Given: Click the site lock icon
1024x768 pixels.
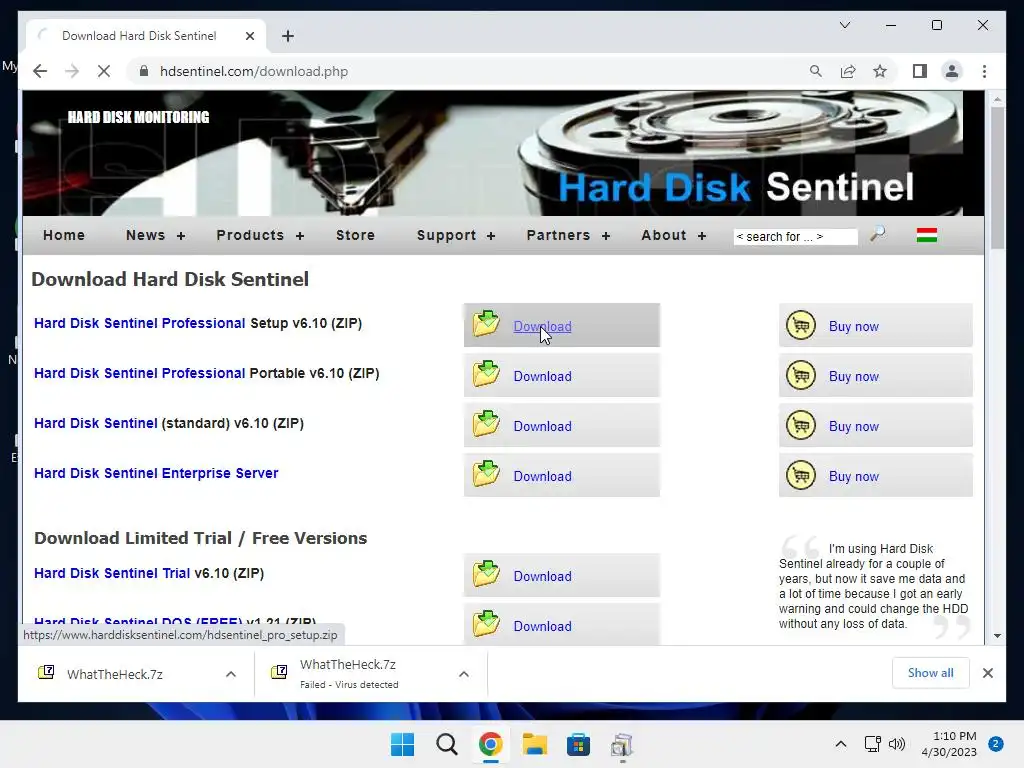Looking at the screenshot, I should [x=144, y=71].
